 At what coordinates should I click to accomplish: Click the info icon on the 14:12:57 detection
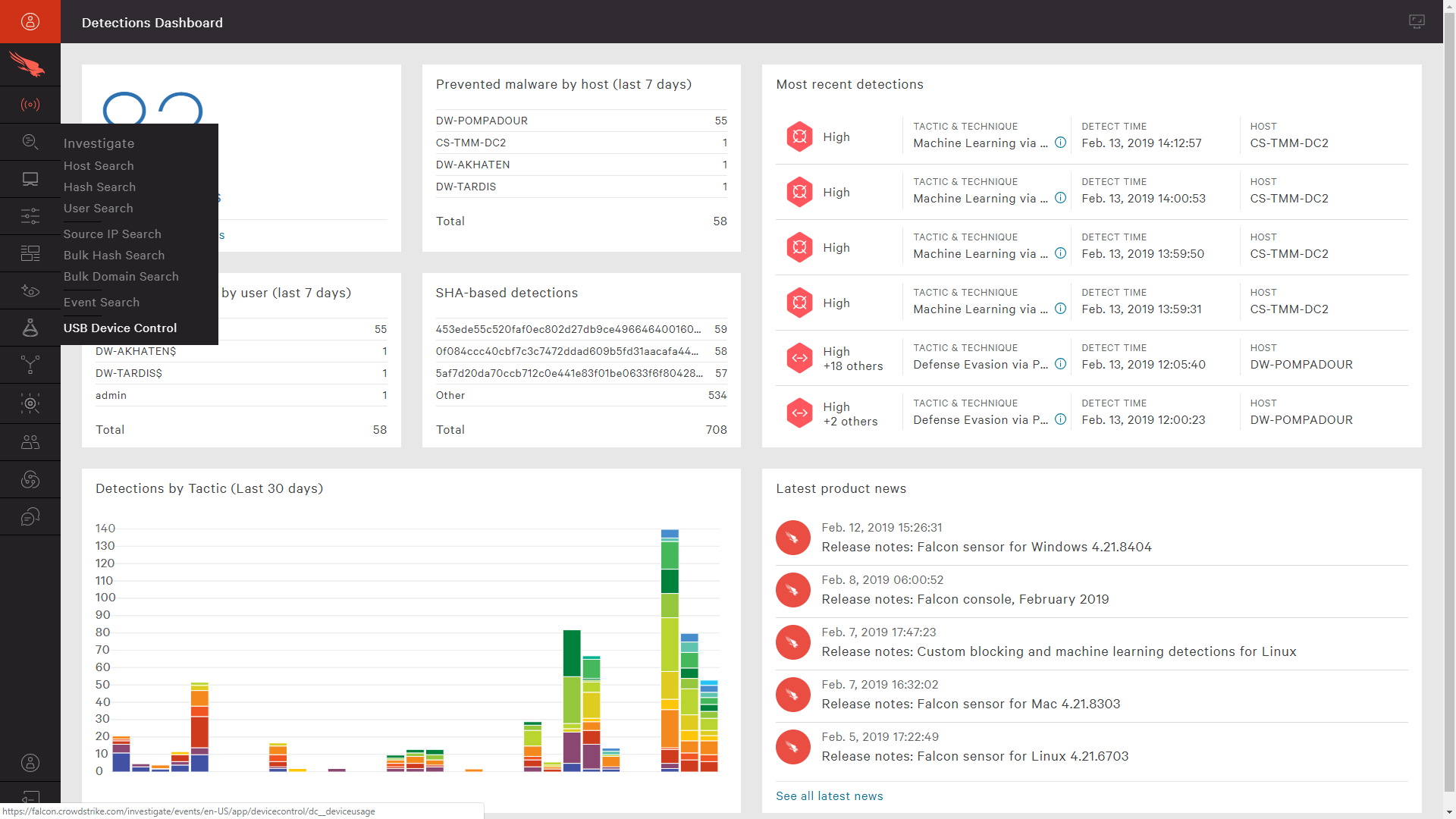(x=1060, y=143)
